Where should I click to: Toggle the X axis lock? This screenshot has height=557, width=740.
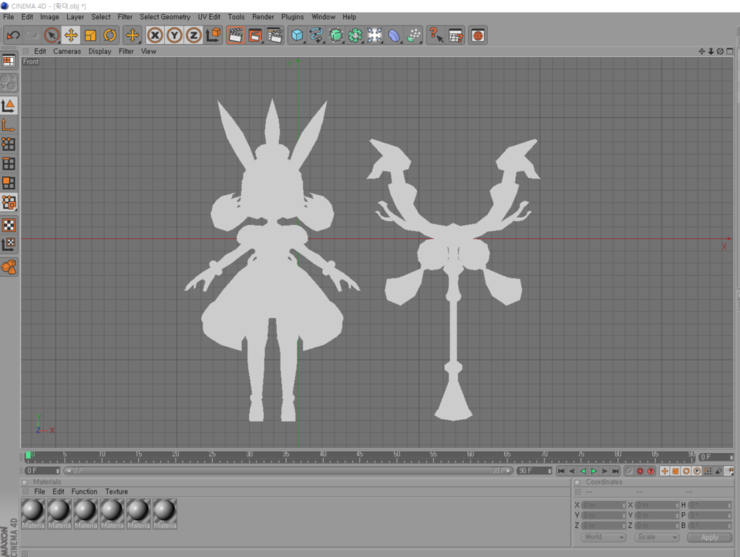[x=155, y=35]
